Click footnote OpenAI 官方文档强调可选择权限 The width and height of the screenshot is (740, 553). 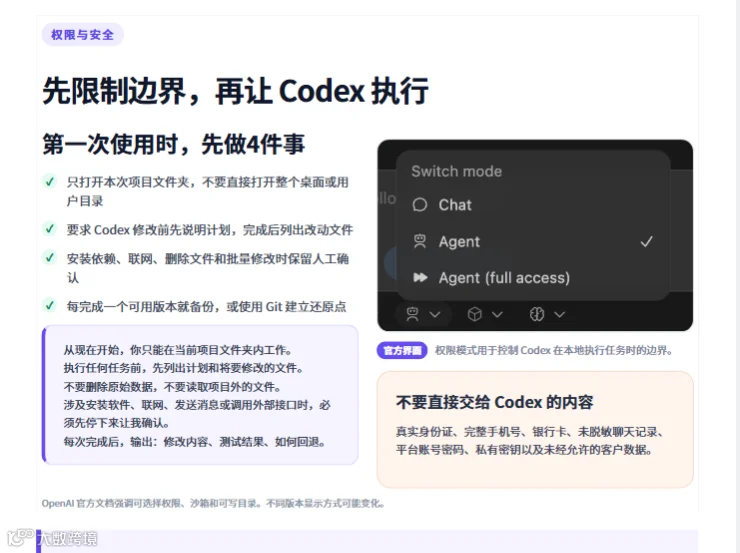click(x=213, y=503)
